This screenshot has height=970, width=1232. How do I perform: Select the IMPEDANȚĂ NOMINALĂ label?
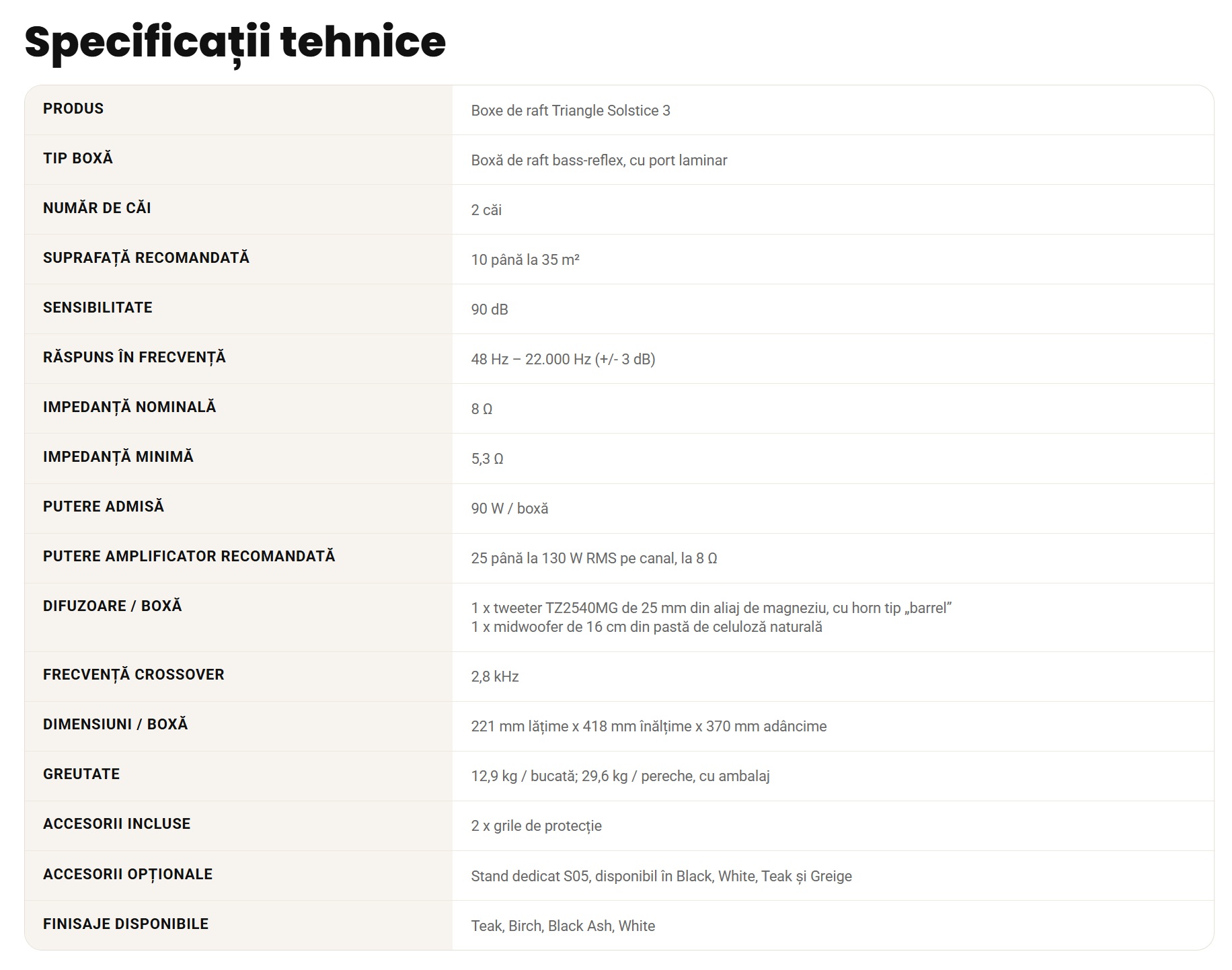coord(130,407)
